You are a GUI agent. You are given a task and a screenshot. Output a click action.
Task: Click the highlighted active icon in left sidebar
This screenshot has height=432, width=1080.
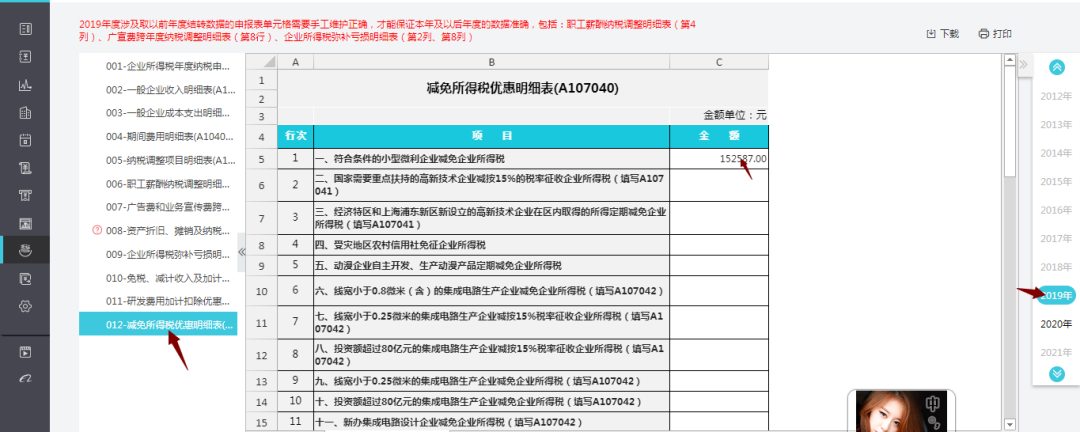[26, 250]
